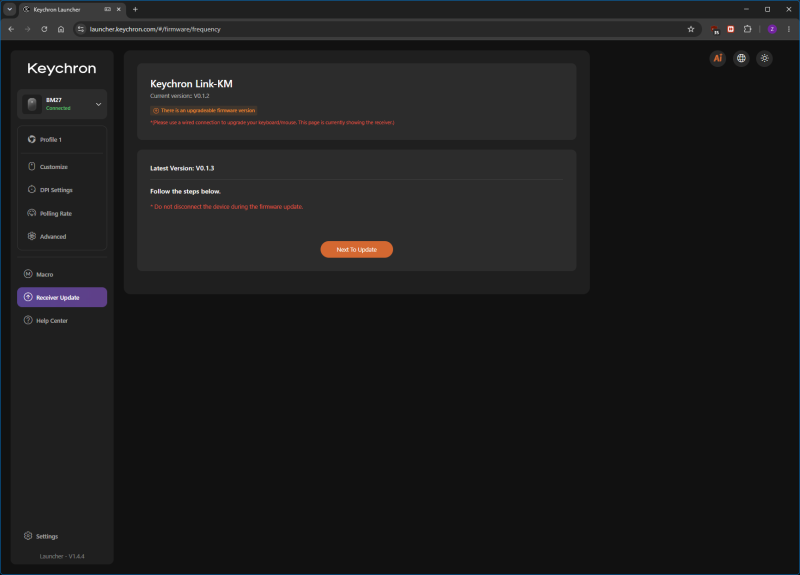
Task: Click the Macro M icon
Action: [x=28, y=274]
